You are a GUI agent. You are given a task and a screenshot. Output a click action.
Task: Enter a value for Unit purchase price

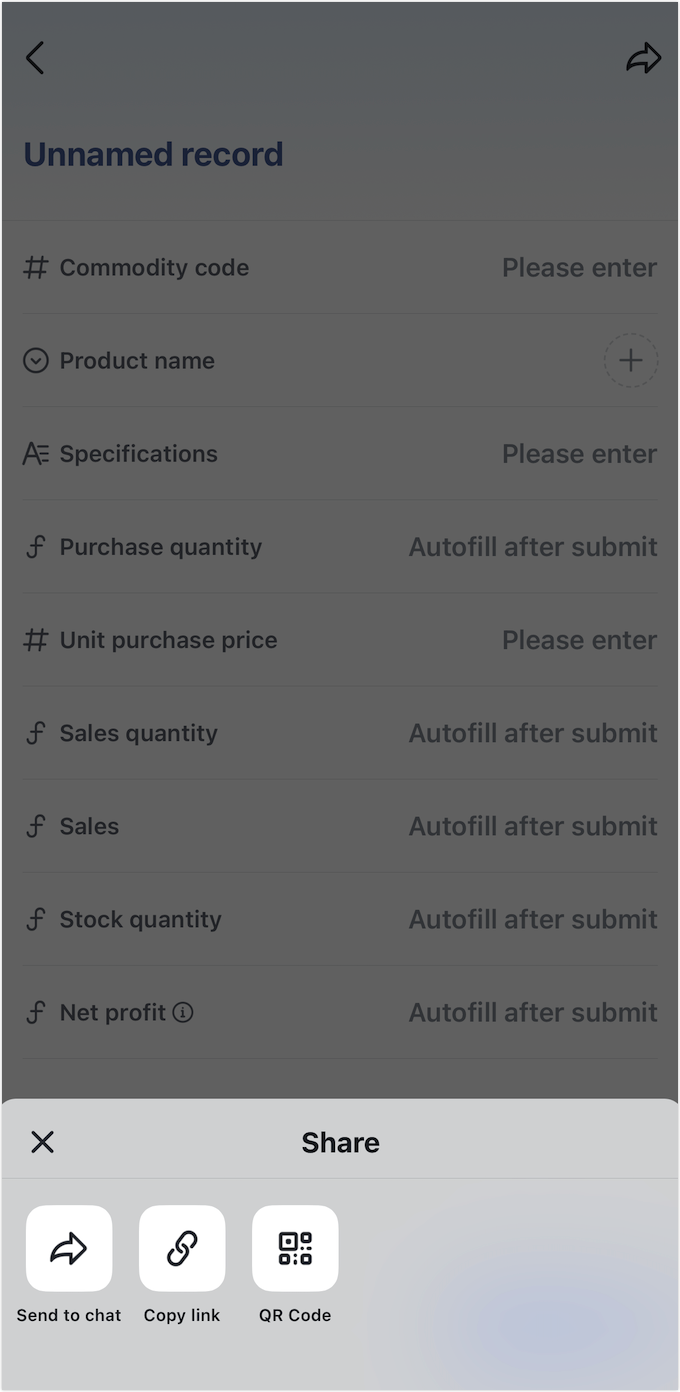coord(579,639)
